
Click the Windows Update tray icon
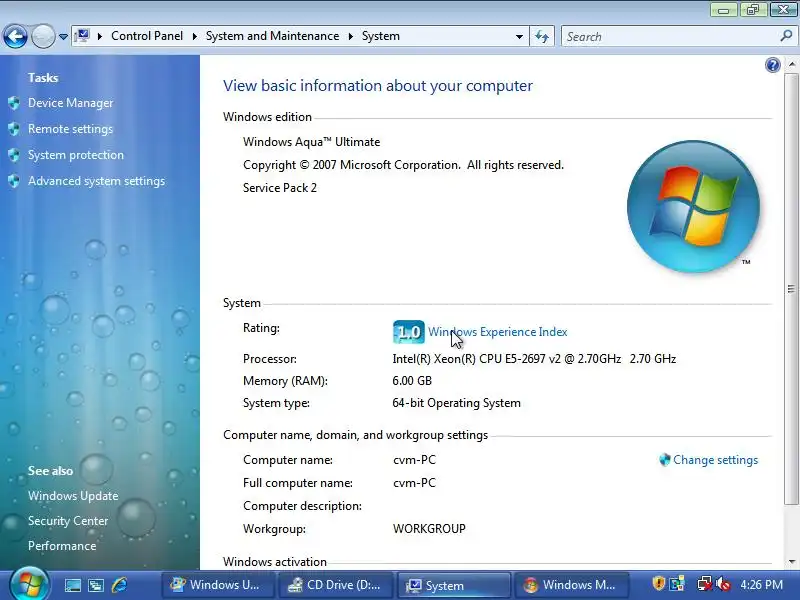point(678,584)
